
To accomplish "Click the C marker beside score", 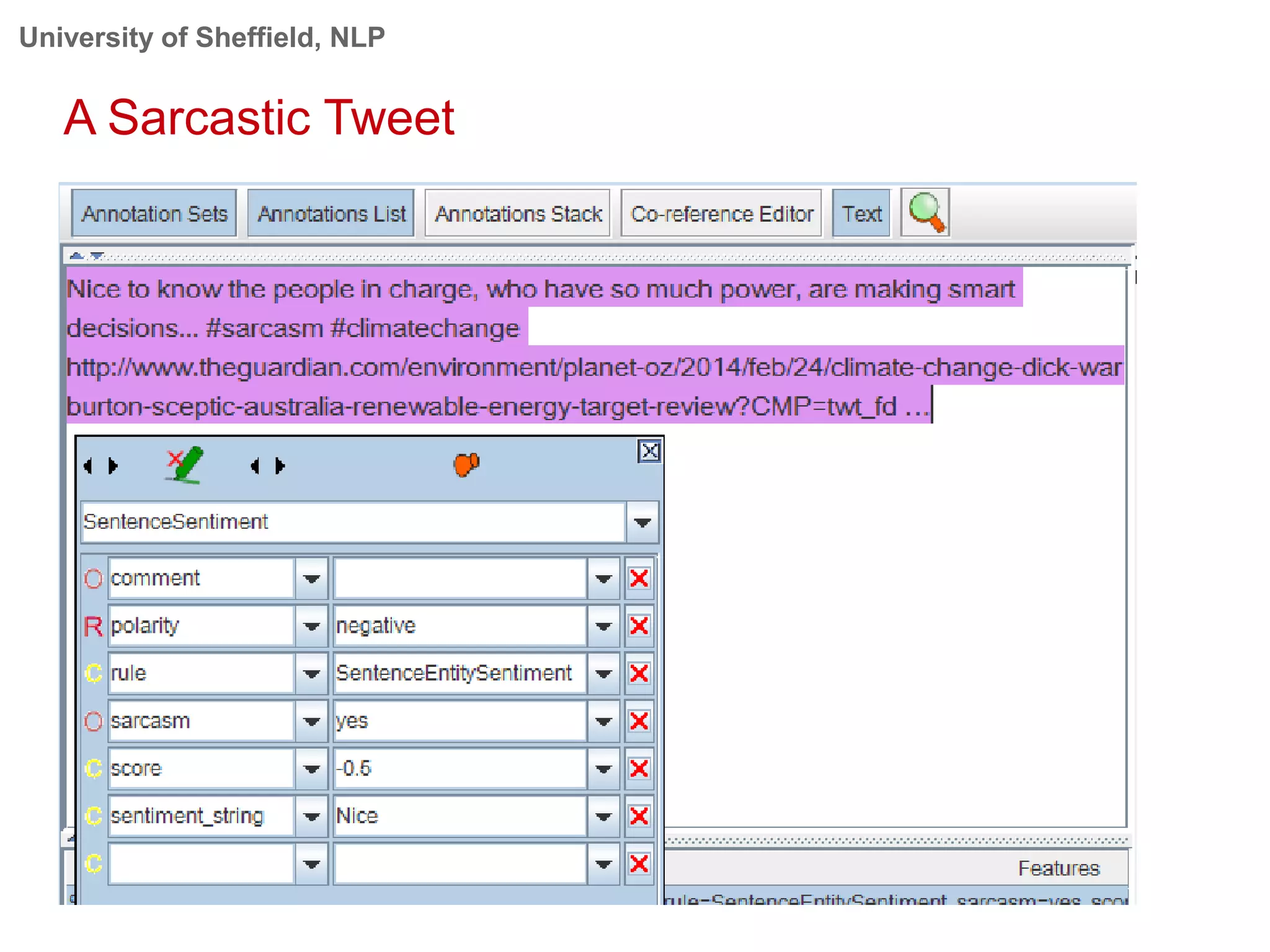I will 93,769.
